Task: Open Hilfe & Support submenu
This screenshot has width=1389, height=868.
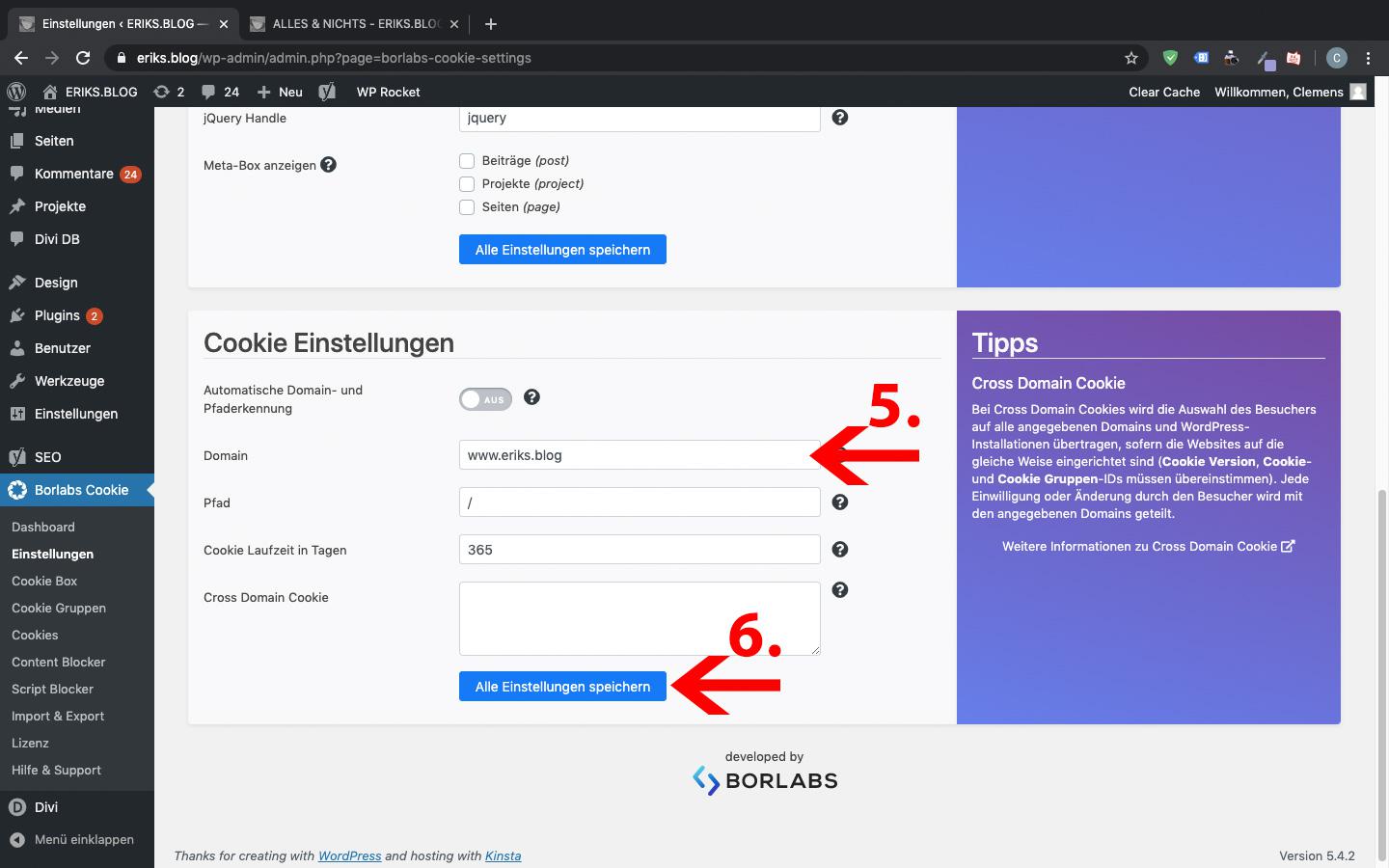Action: (x=56, y=770)
